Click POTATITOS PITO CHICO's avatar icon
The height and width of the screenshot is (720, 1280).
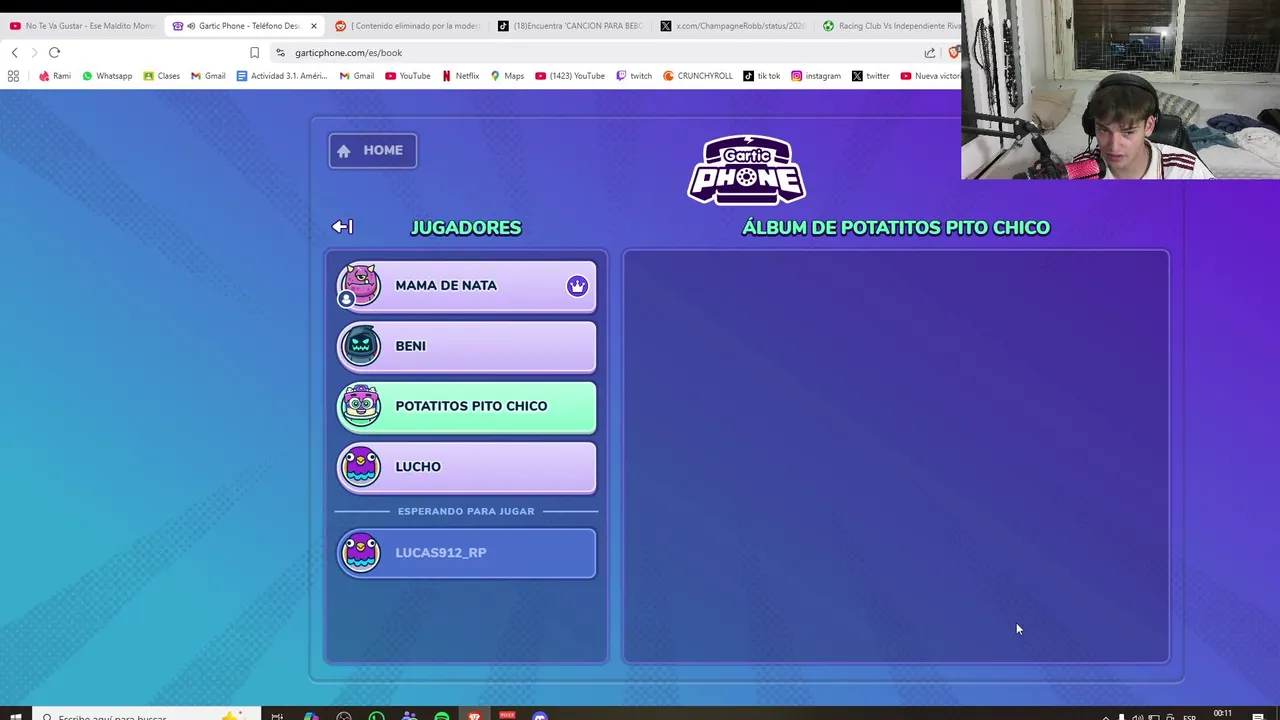(x=360, y=406)
